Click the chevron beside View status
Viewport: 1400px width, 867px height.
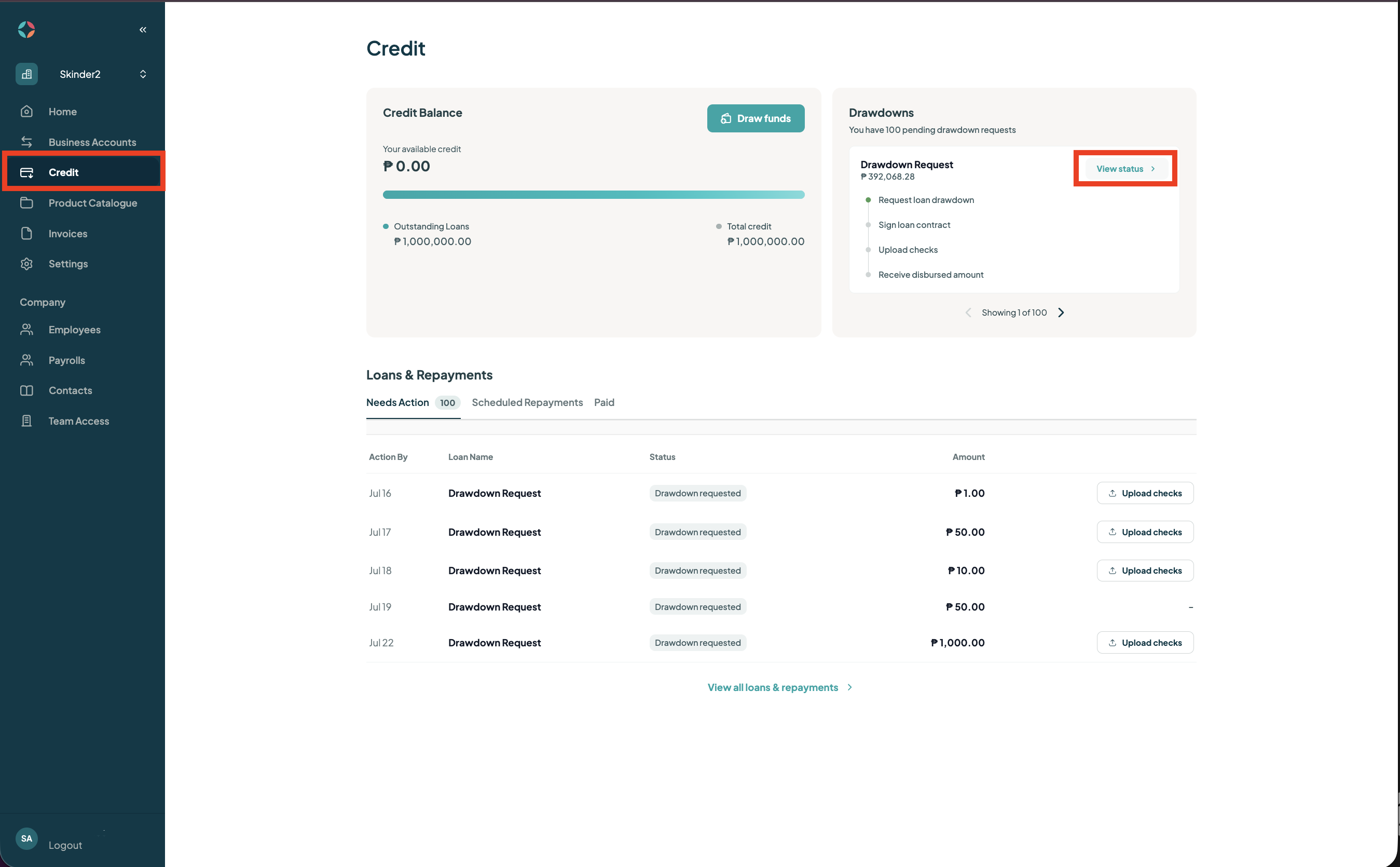pyautogui.click(x=1152, y=169)
